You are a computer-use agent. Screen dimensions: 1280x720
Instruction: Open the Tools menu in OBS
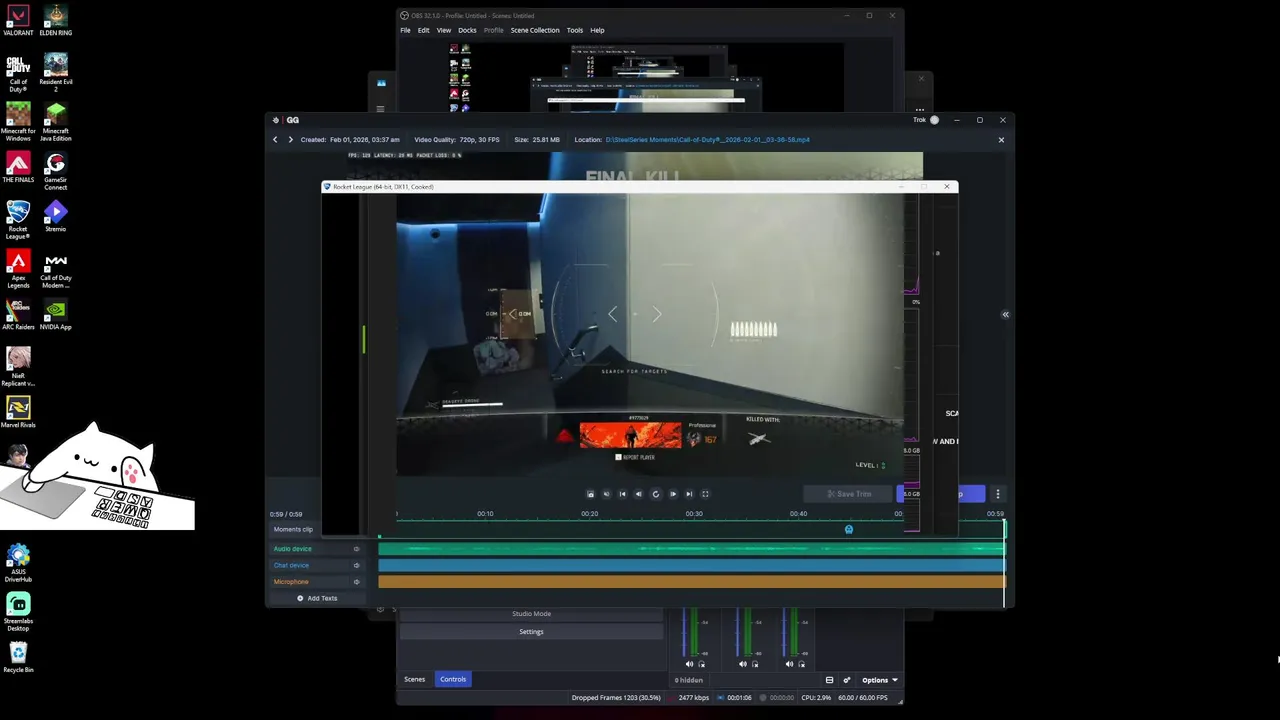click(575, 30)
